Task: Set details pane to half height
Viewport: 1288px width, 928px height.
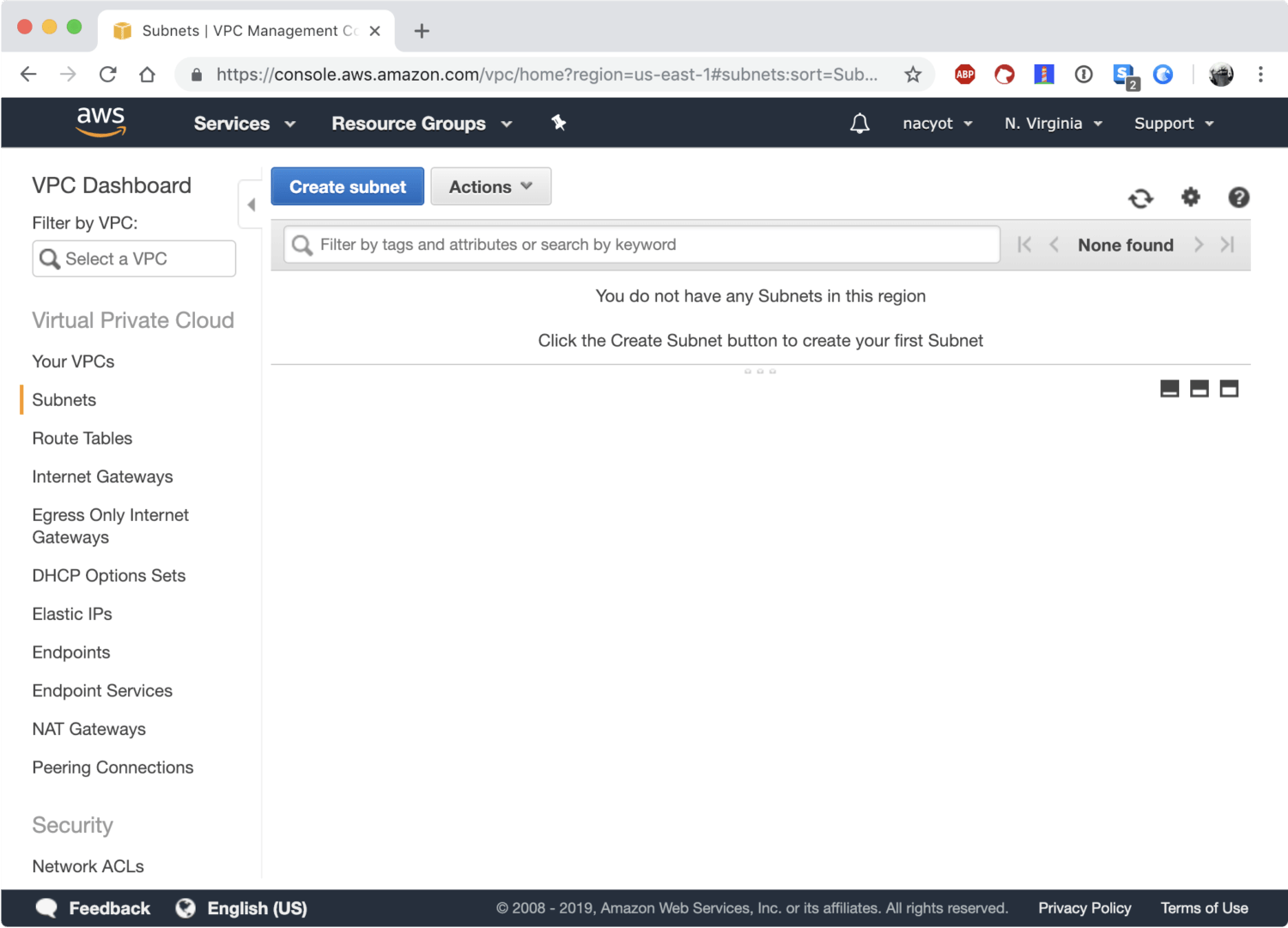Action: [x=1200, y=389]
